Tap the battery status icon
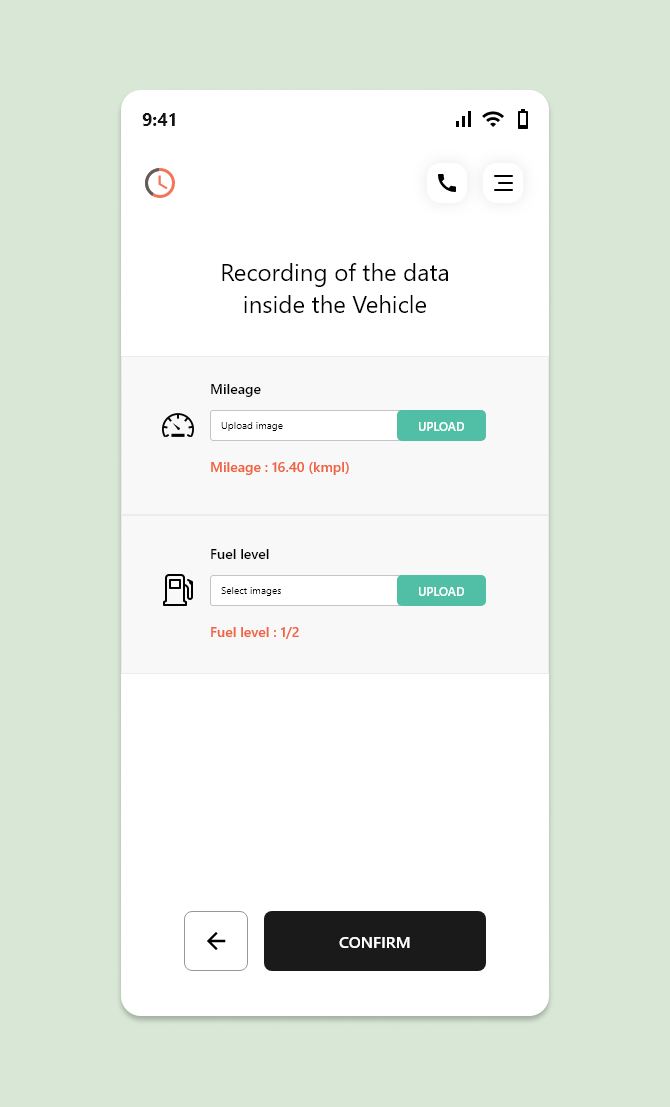This screenshot has height=1107, width=670. coord(522,119)
